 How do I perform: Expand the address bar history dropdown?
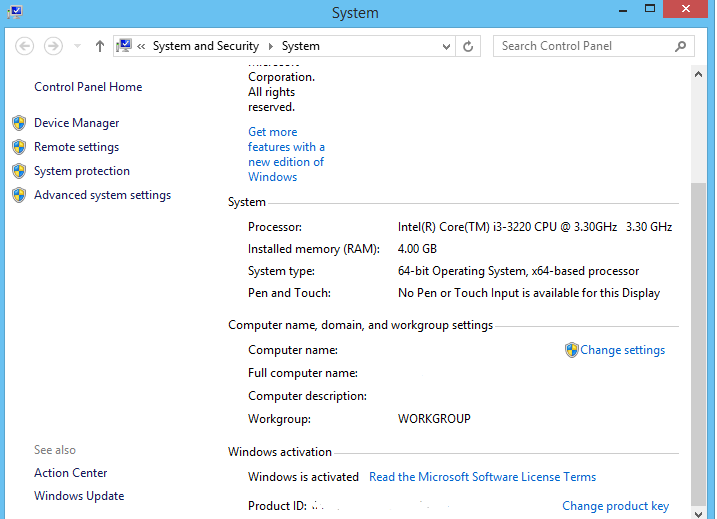pyautogui.click(x=446, y=47)
